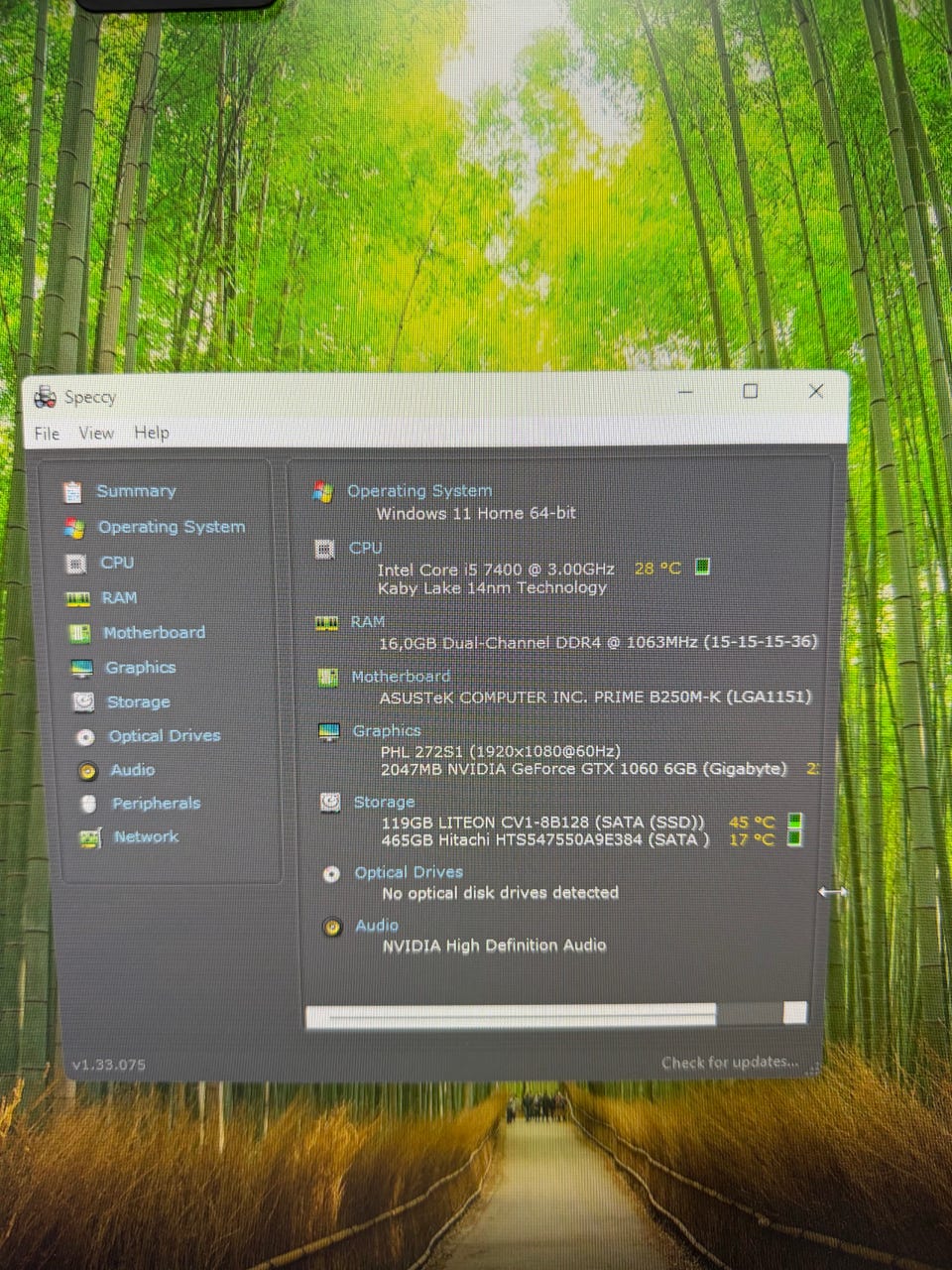Viewport: 952px width, 1270px height.
Task: Click 'Windows 11 Home 64-bit' text
Action: pyautogui.click(x=476, y=514)
